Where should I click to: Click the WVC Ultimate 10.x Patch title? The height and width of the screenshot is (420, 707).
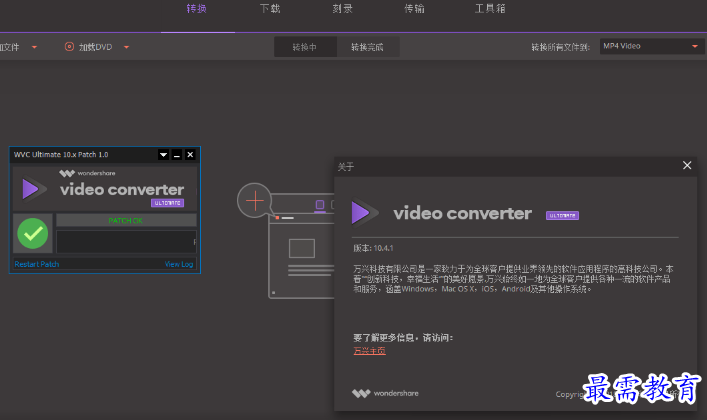point(61,155)
